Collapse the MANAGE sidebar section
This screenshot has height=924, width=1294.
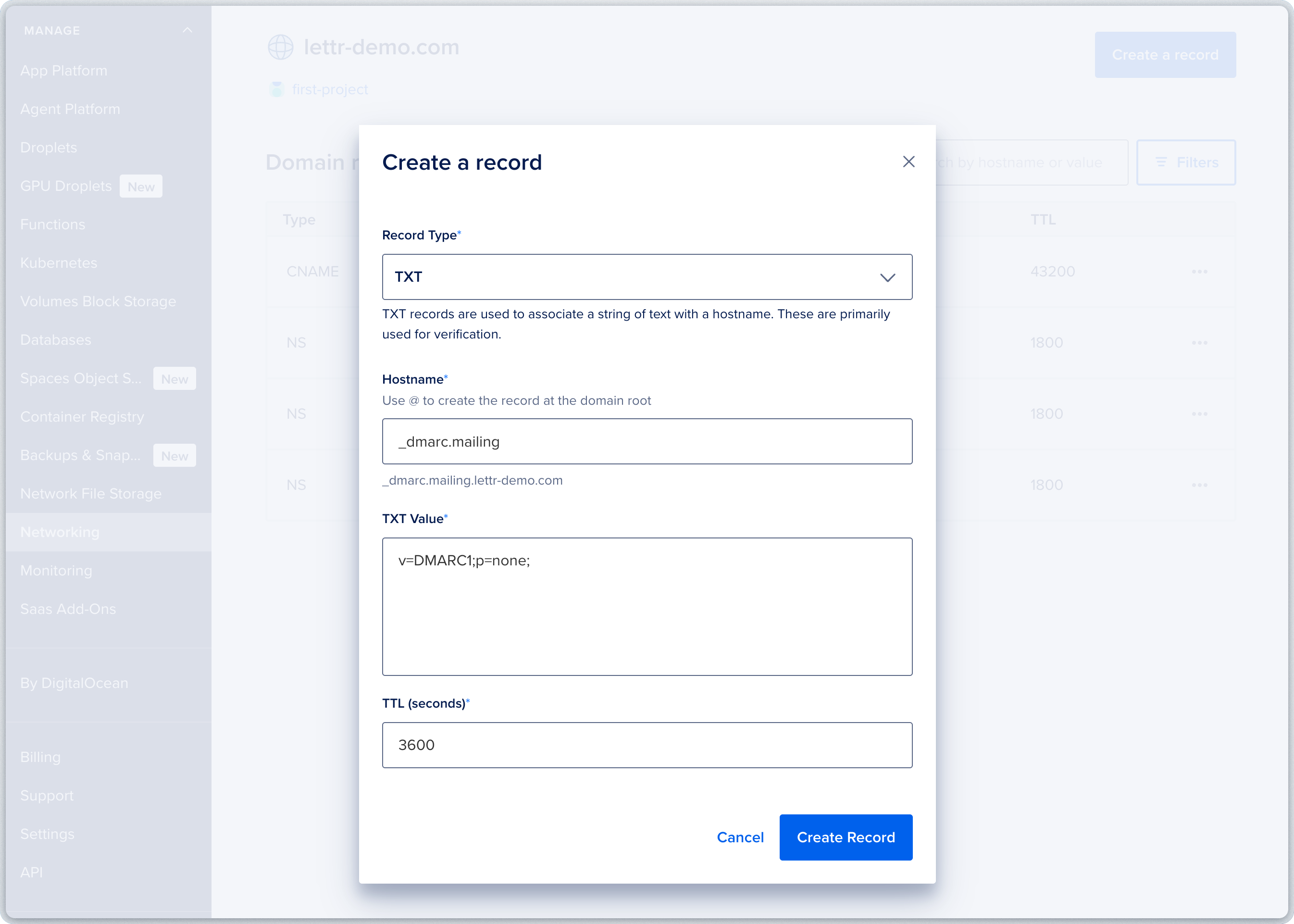click(x=187, y=30)
